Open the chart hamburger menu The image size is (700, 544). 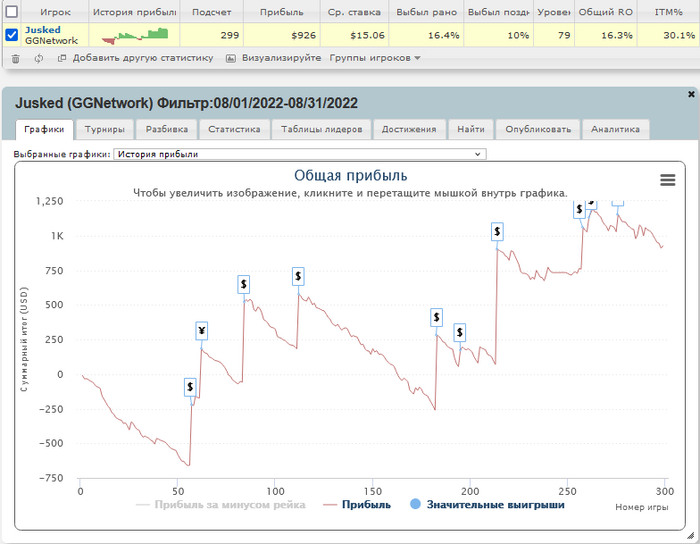pos(667,180)
